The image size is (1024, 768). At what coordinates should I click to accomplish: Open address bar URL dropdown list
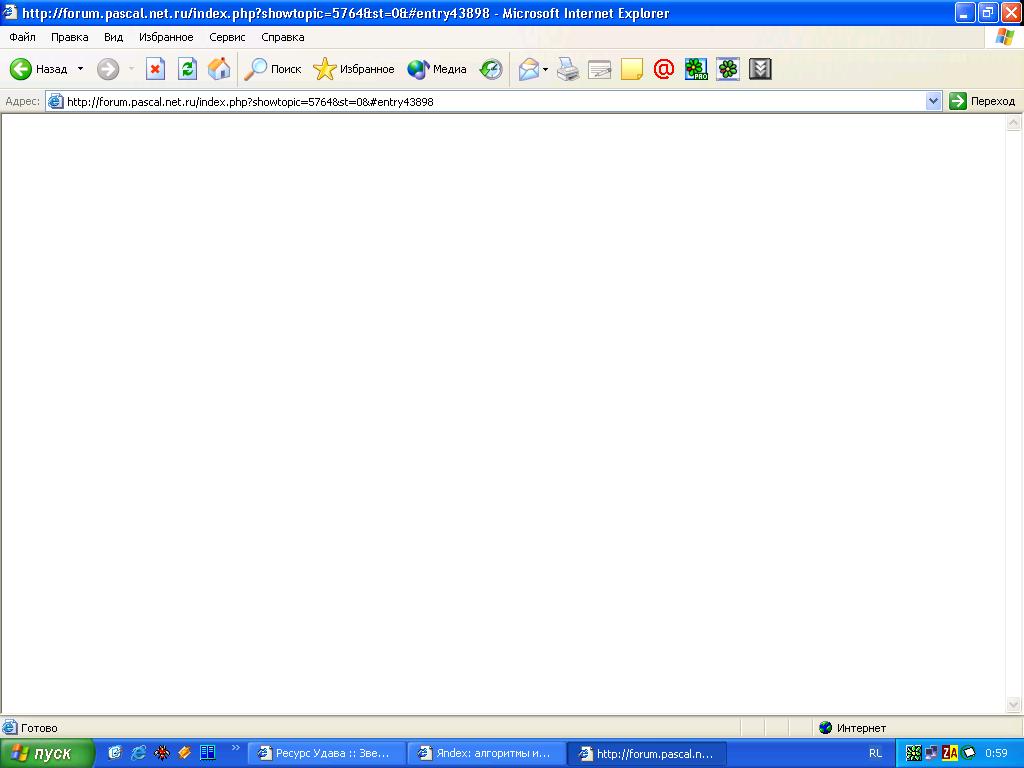tap(934, 101)
